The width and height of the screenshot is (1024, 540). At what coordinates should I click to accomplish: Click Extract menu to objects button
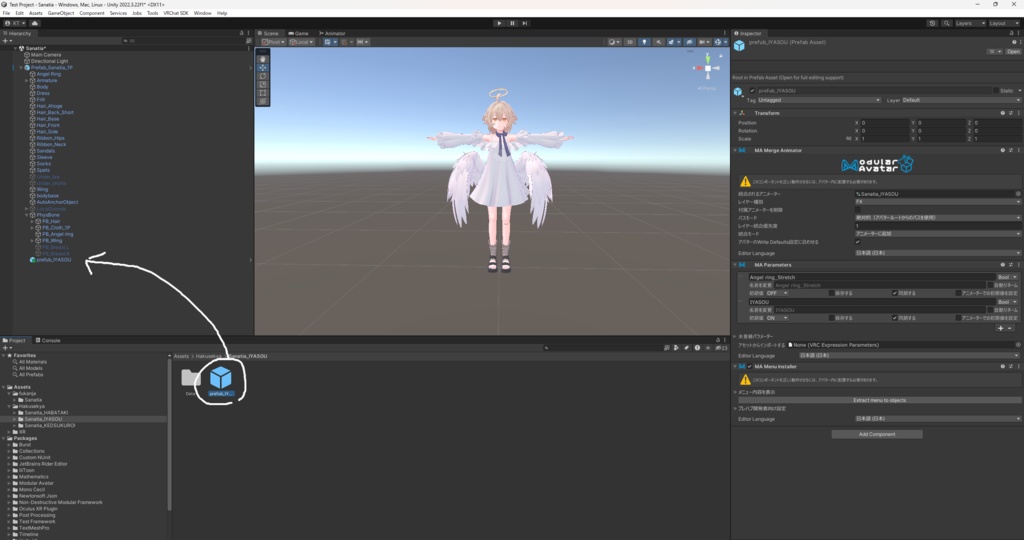[880, 400]
